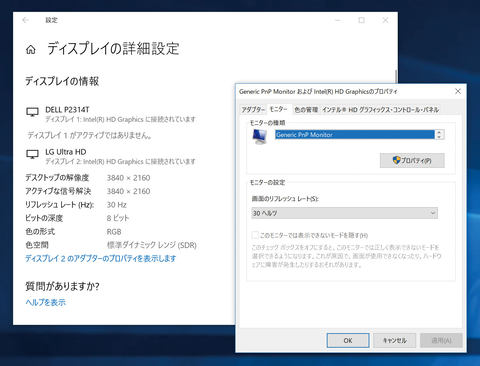Click the Generic PnP Monitor icon in dialog

[260, 136]
